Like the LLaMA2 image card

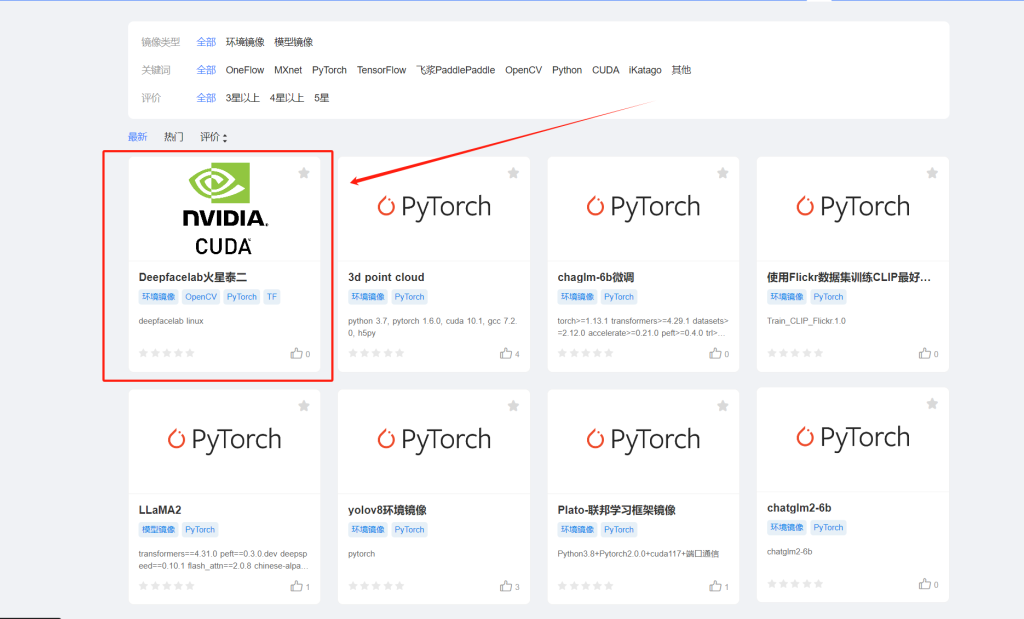coord(296,586)
